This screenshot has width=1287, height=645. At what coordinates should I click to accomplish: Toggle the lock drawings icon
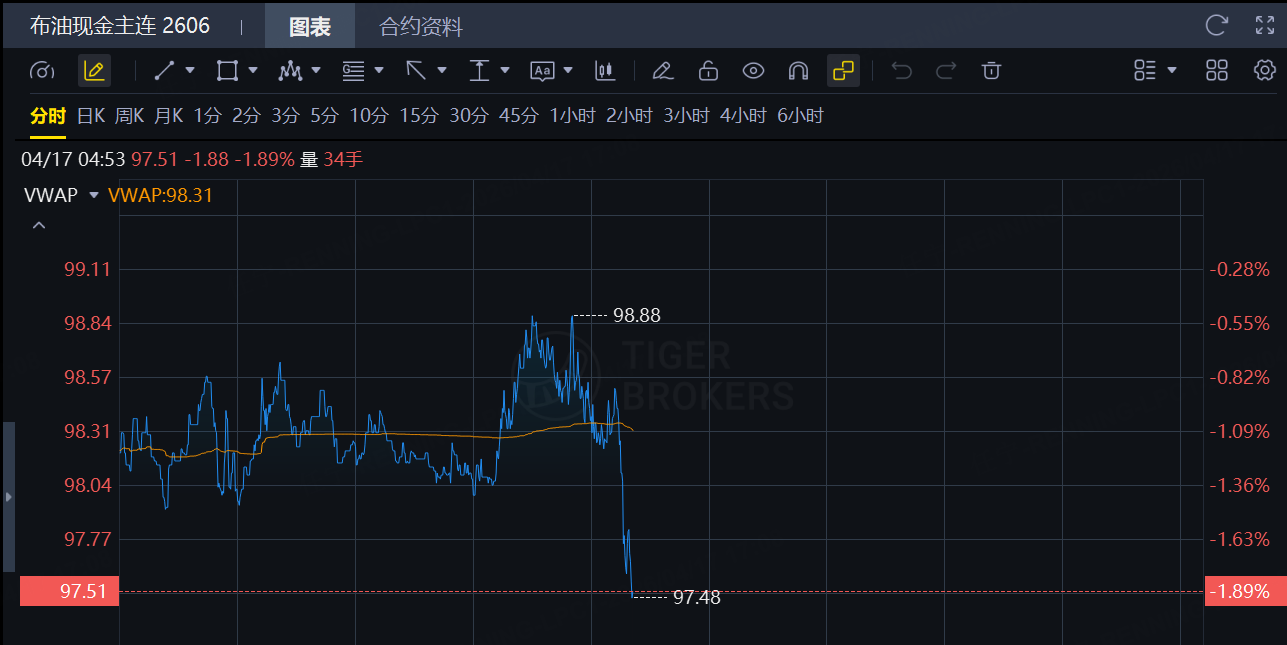pos(708,71)
